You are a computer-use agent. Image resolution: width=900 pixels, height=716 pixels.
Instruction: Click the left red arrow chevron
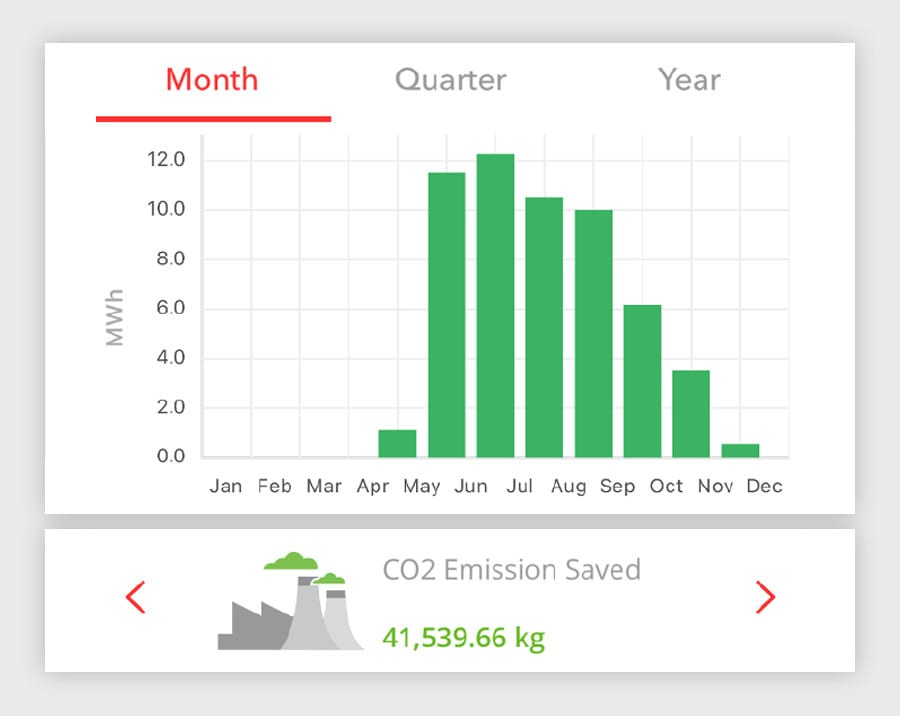tap(135, 598)
